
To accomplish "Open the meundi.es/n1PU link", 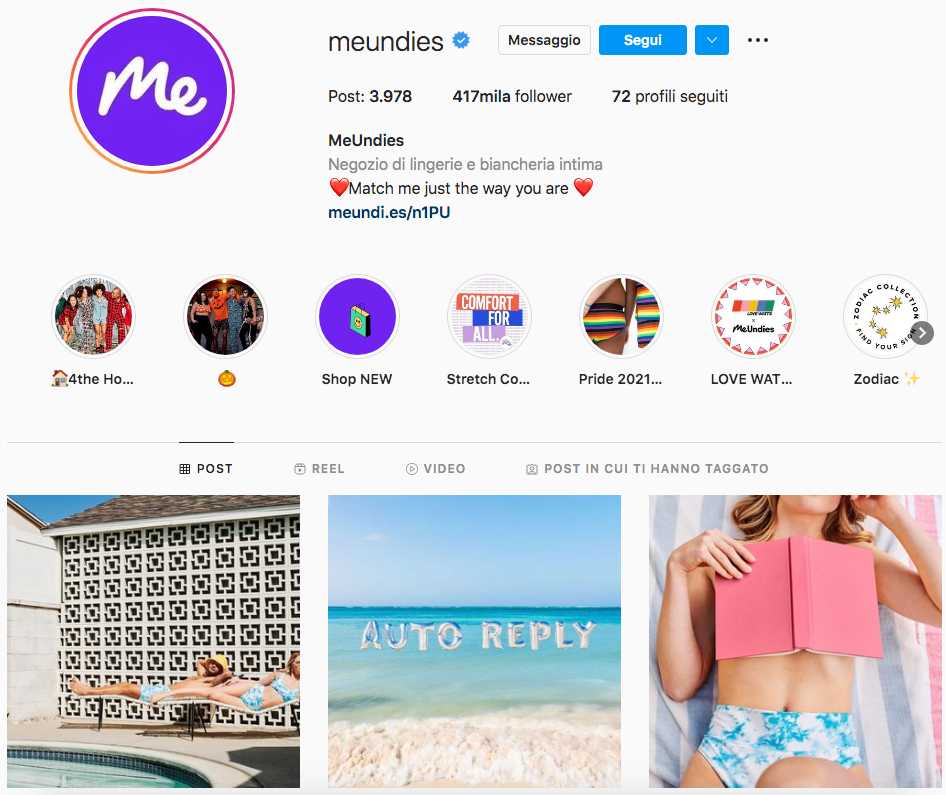I will (389, 212).
